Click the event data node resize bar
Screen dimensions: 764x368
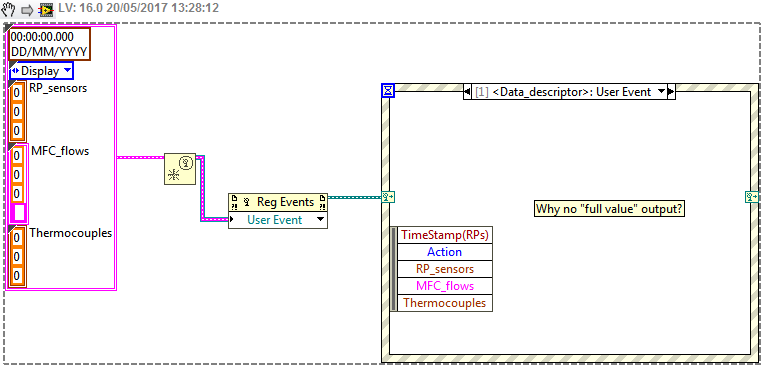click(x=394, y=269)
